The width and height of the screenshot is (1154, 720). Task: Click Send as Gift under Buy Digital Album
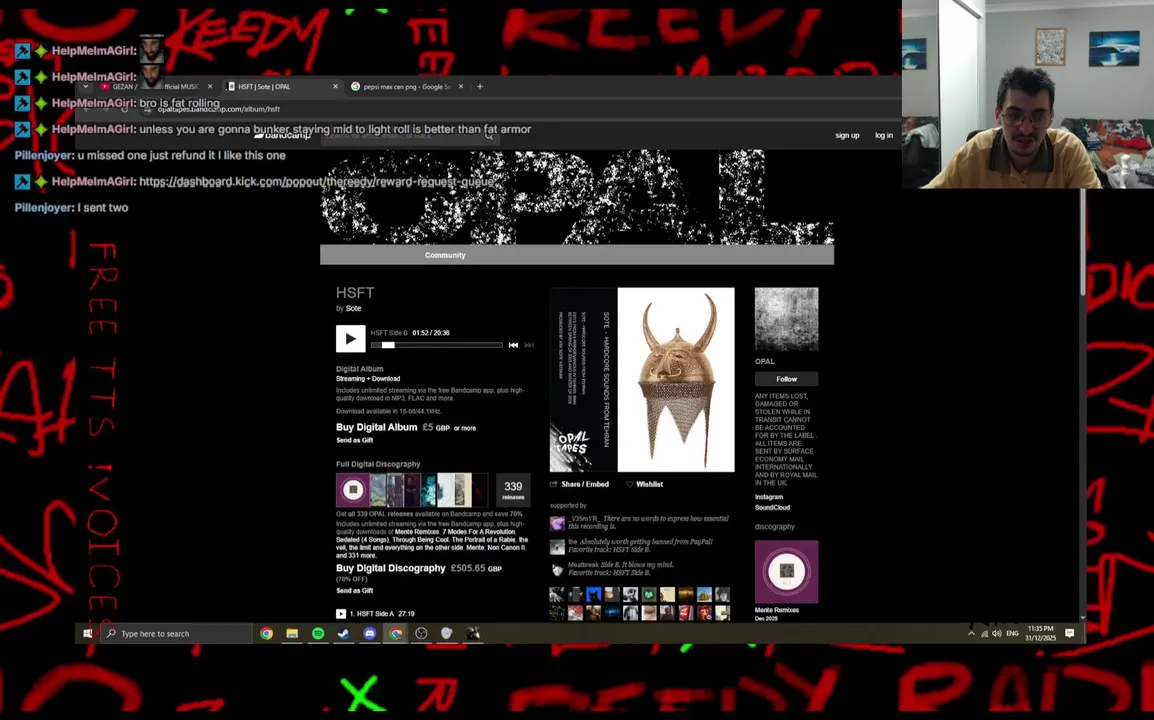point(354,440)
